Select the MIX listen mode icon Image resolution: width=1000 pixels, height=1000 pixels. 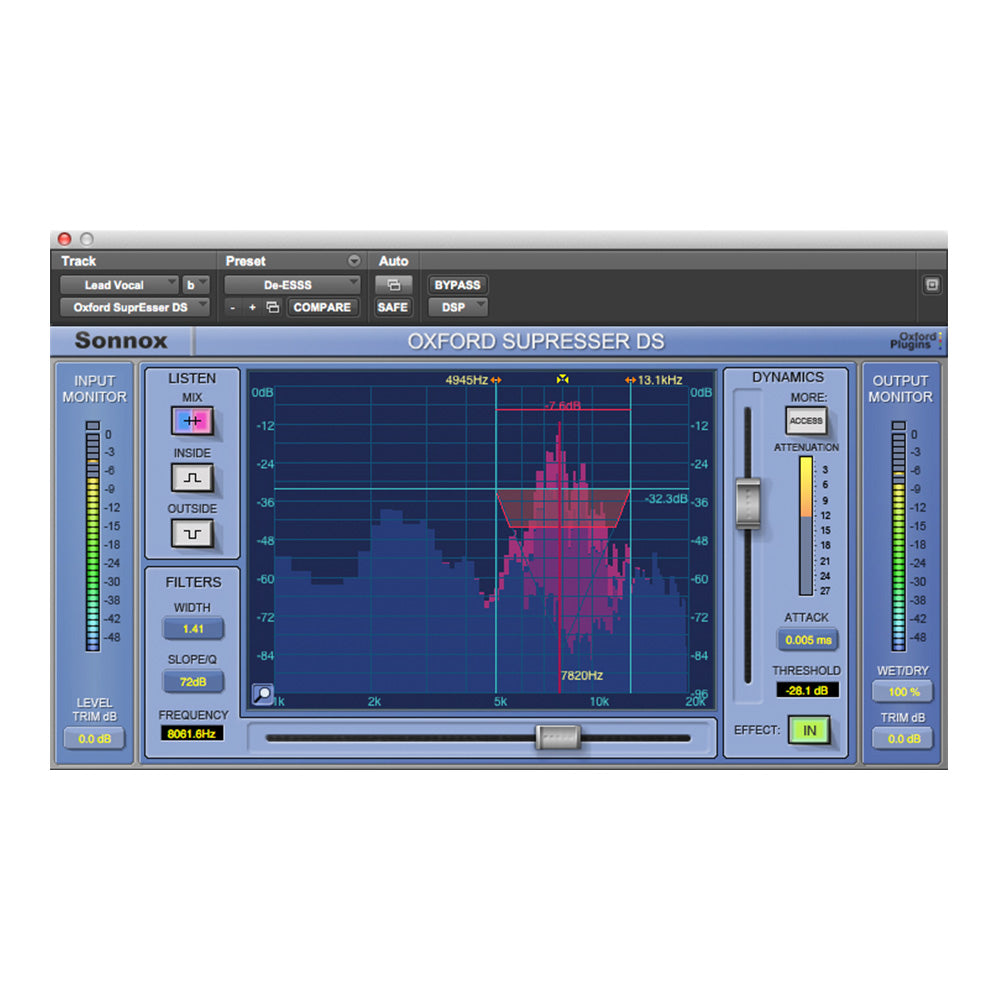coord(192,421)
